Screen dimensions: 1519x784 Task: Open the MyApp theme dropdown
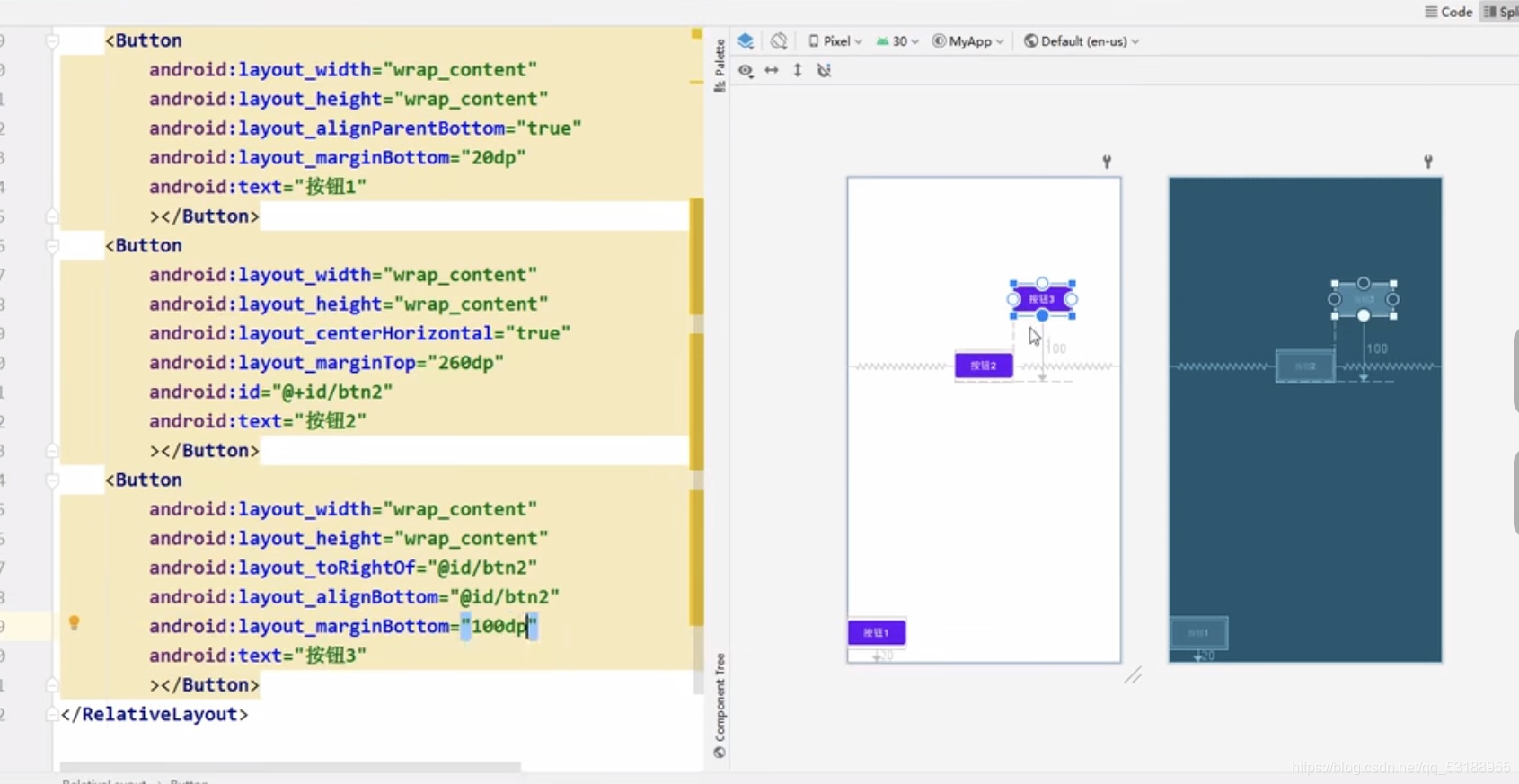967,41
